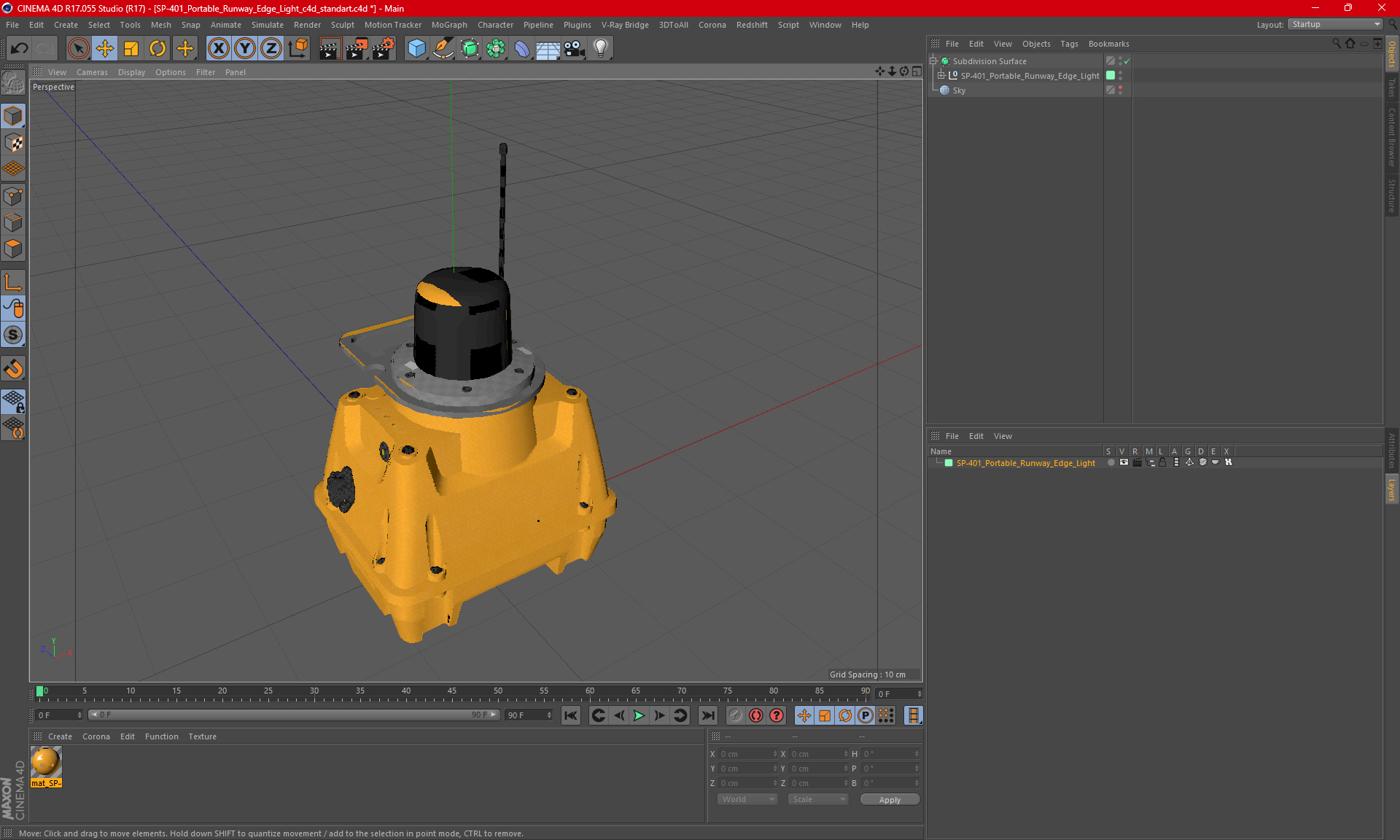Select the mat_SP material thumbnail
This screenshot has width=1400, height=840.
pyautogui.click(x=46, y=762)
